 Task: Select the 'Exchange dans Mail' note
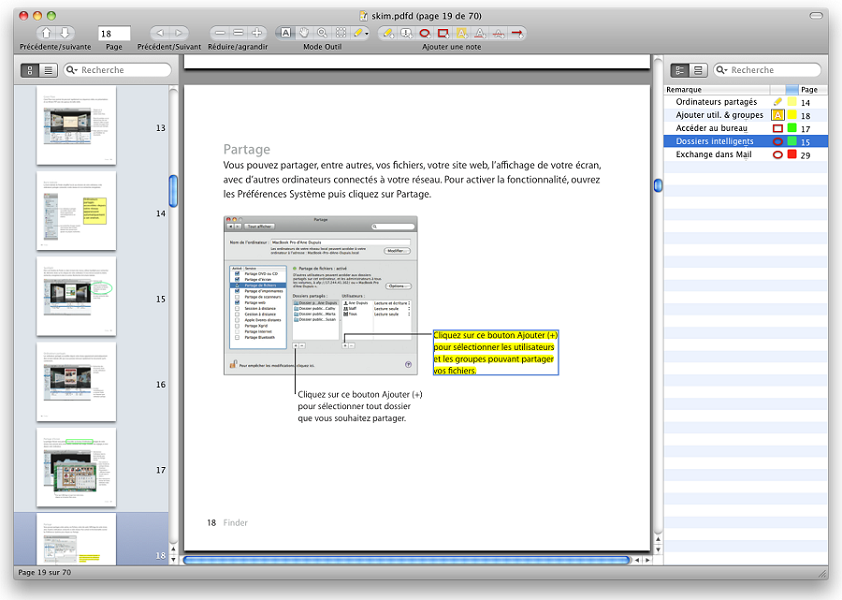713,155
